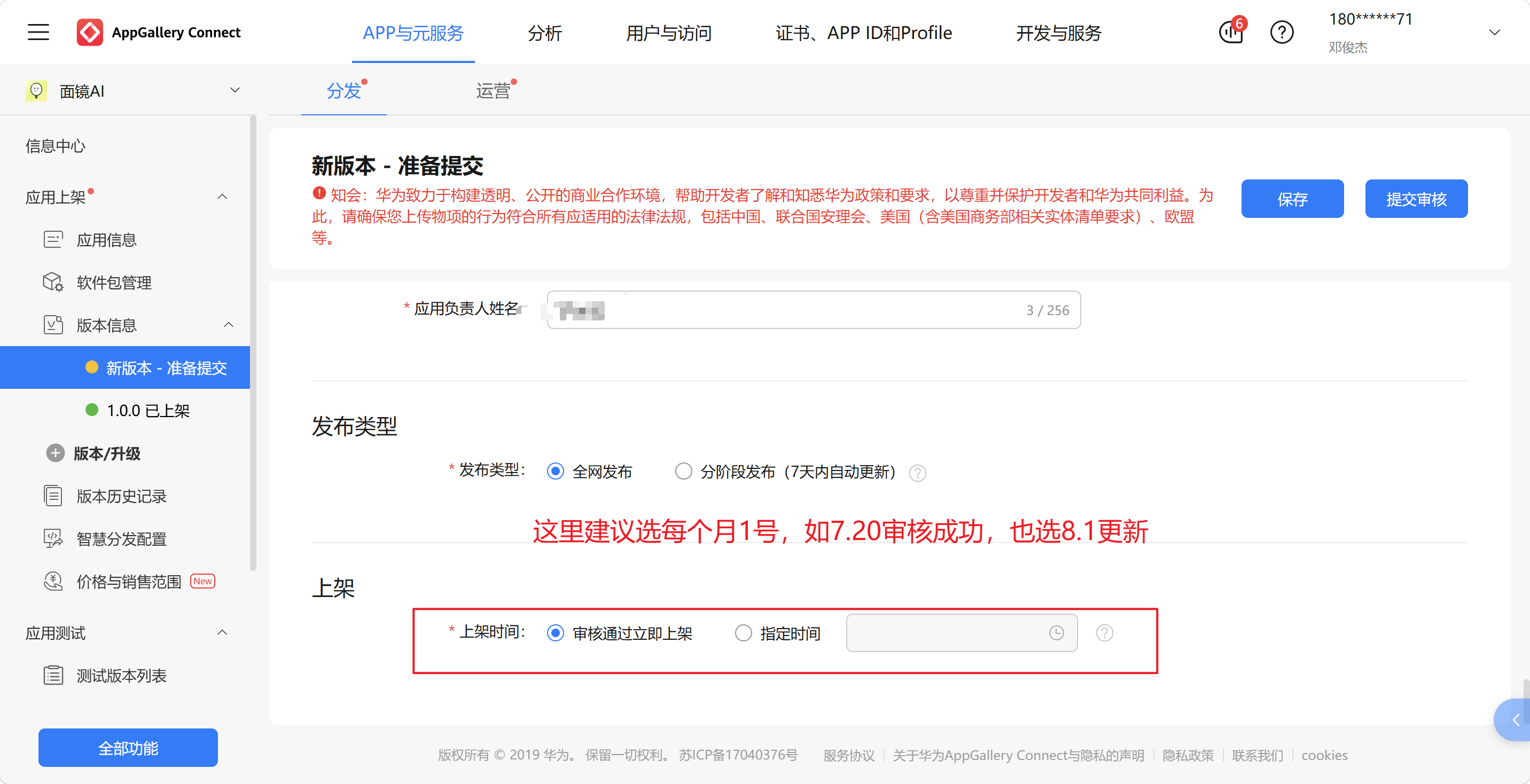Image resolution: width=1530 pixels, height=784 pixels.
Task: Click the 版本历史记录 document icon
Action: 53,496
